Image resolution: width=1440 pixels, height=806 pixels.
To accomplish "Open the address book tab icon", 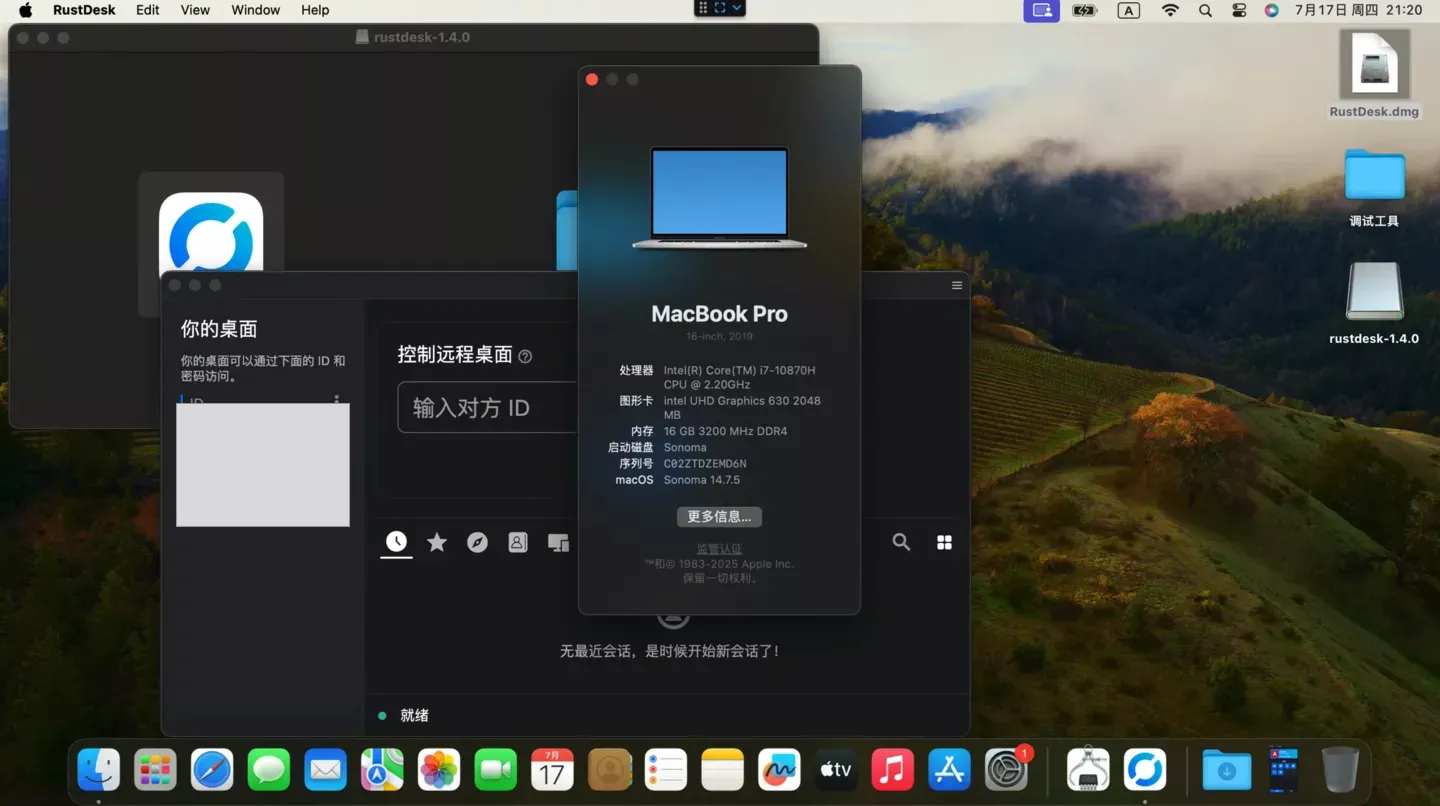I will (x=517, y=542).
